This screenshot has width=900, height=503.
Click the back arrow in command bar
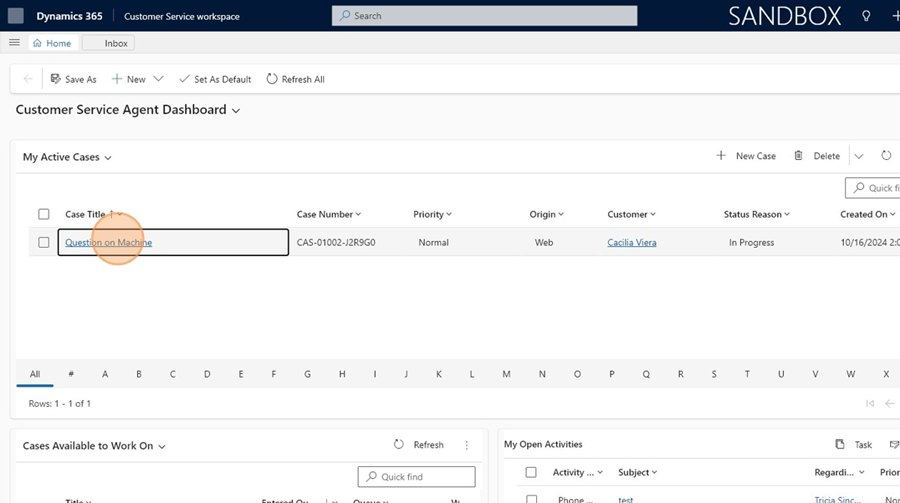[28, 79]
